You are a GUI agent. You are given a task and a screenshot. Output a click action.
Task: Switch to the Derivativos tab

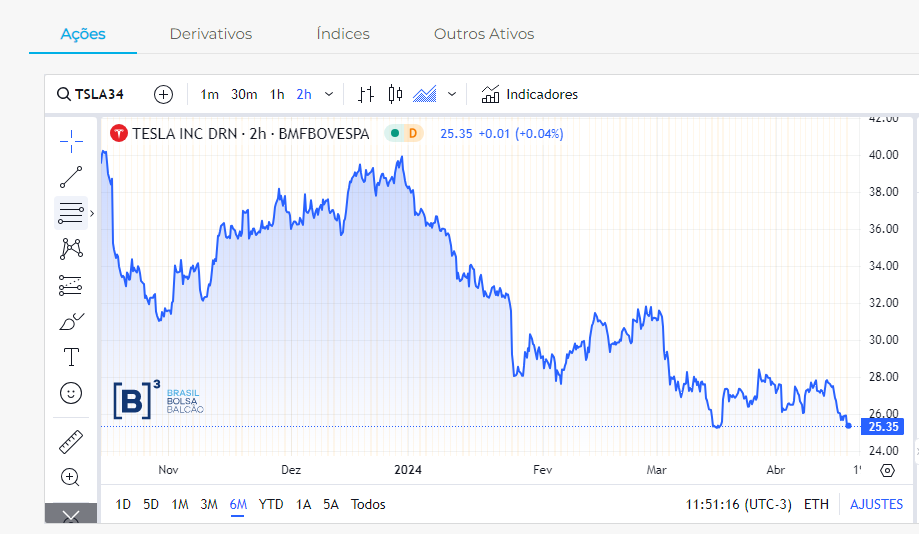point(211,34)
